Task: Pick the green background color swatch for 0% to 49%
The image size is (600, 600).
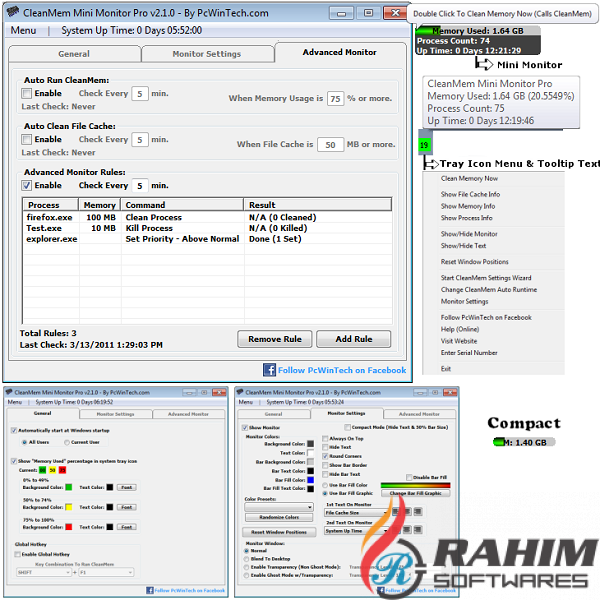Action: coord(69,487)
